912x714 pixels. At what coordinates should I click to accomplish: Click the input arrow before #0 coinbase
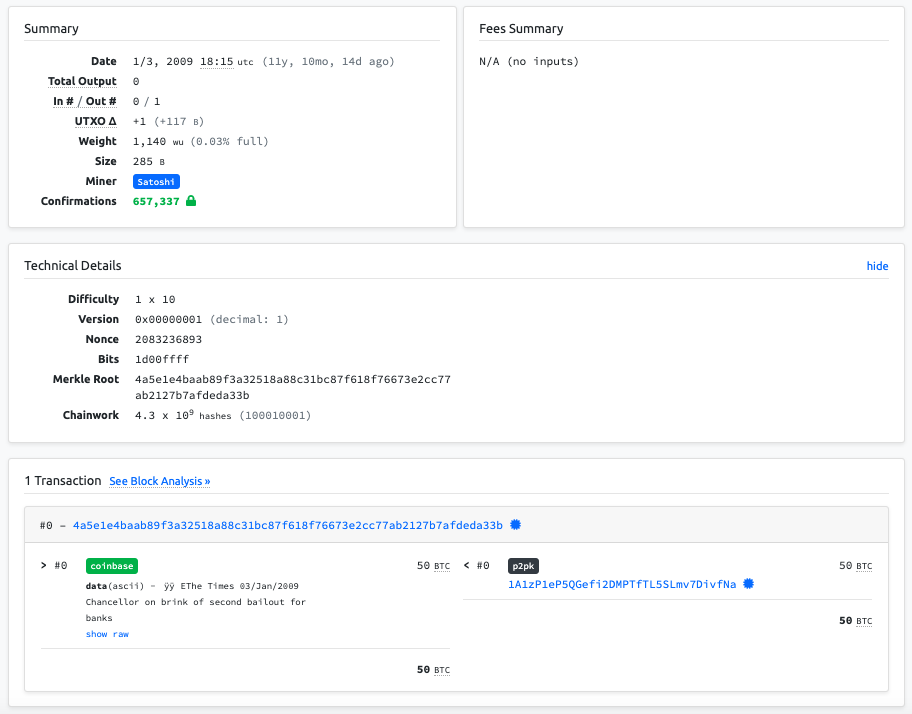[x=44, y=566]
